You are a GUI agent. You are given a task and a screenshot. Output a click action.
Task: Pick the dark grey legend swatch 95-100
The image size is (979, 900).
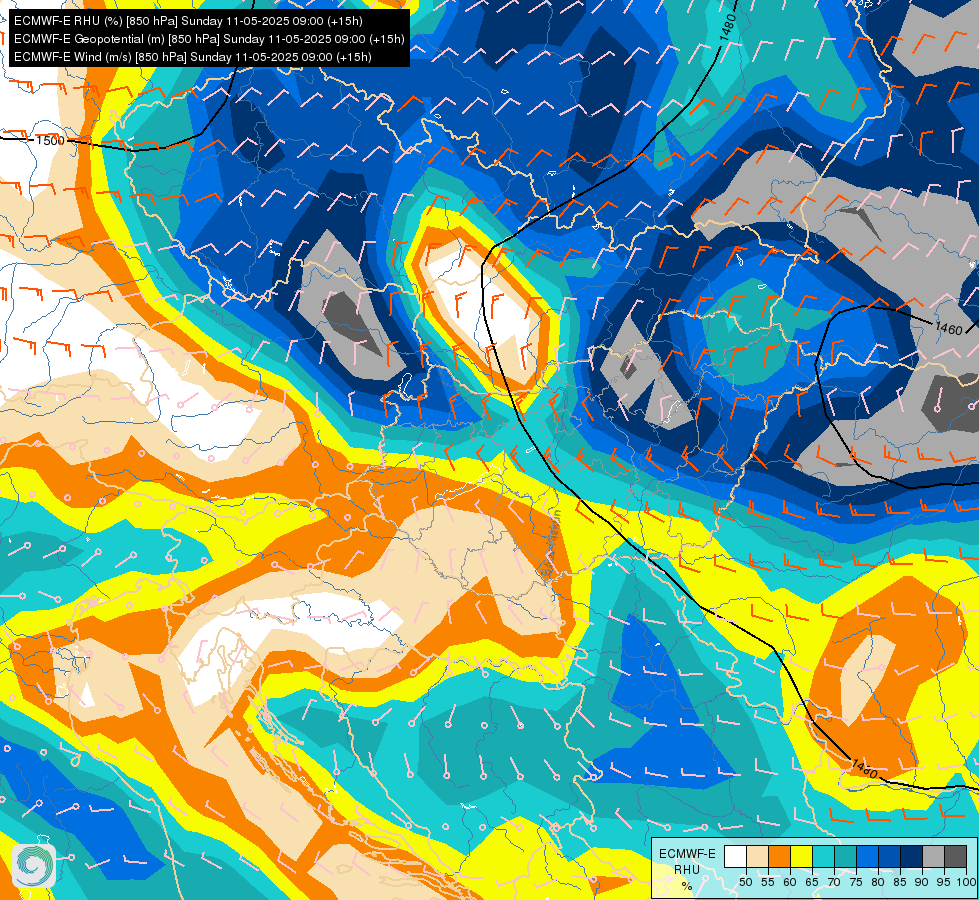[x=955, y=856]
